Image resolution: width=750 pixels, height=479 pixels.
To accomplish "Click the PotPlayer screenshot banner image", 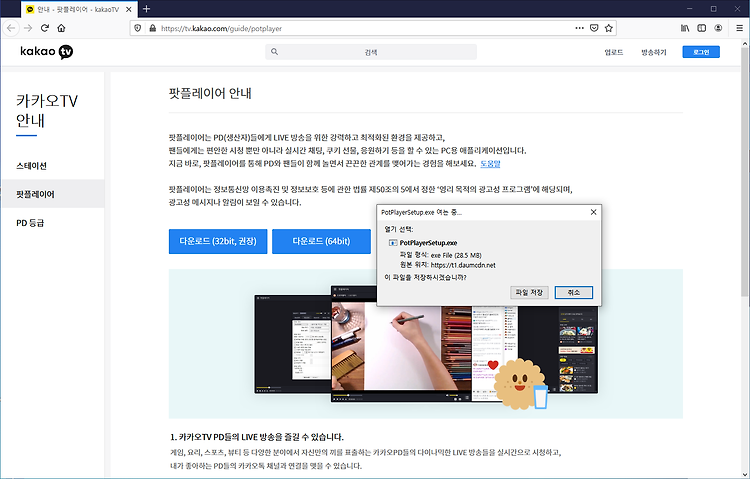I will [426, 344].
